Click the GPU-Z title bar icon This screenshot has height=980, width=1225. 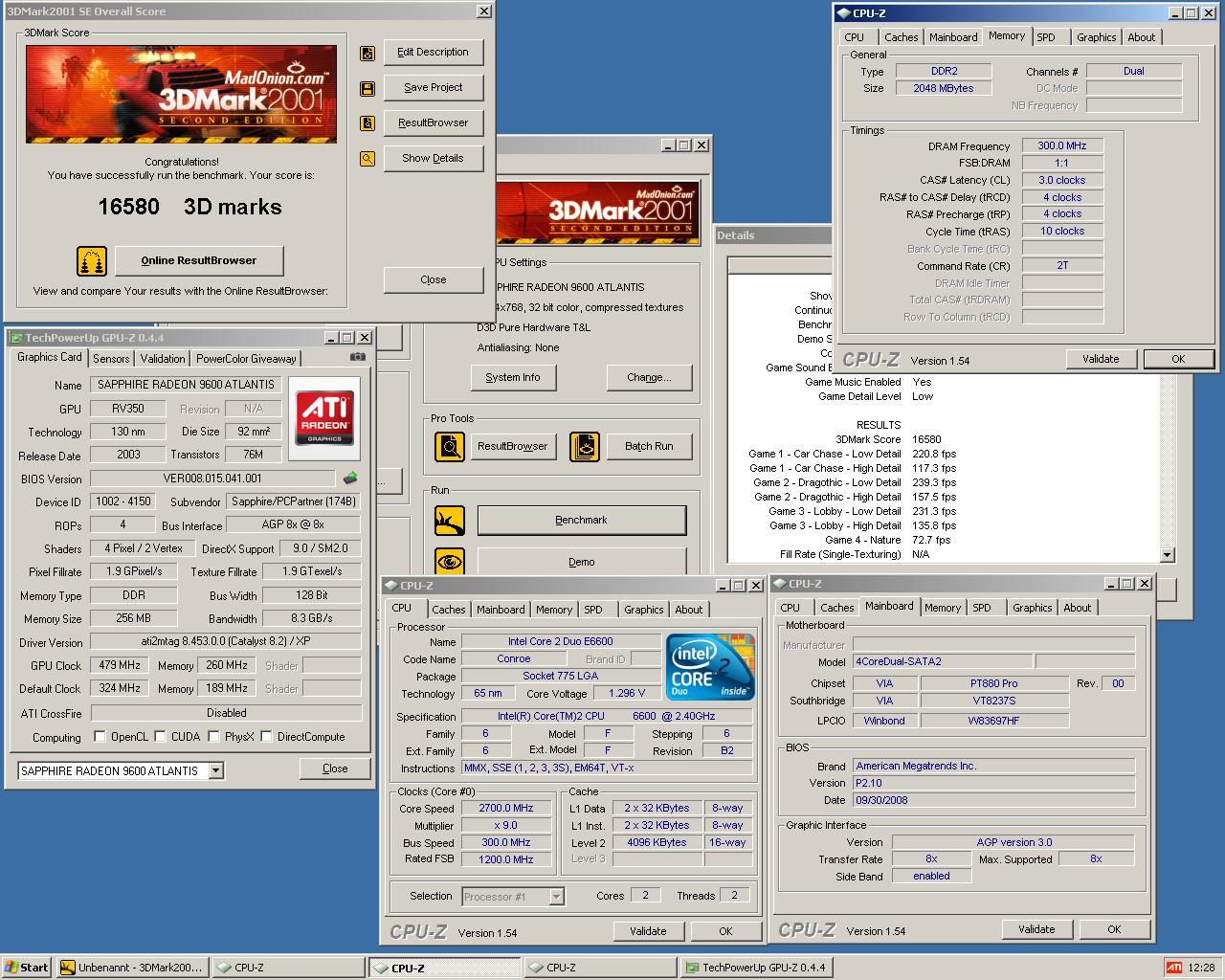16,338
